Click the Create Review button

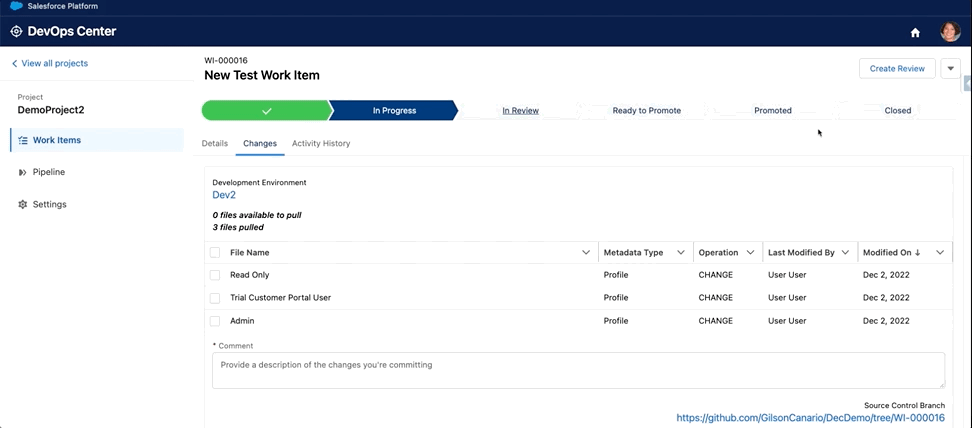897,68
